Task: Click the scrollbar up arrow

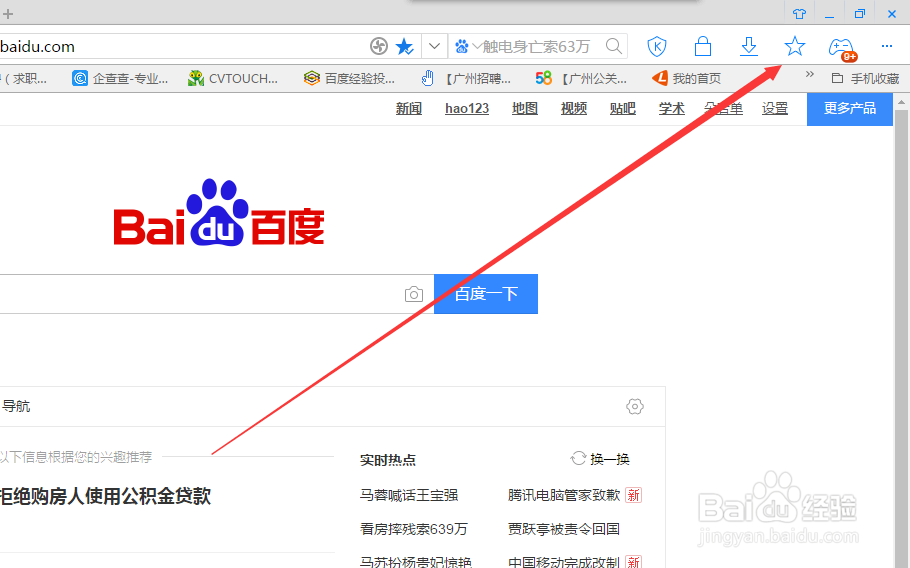Action: [901, 103]
